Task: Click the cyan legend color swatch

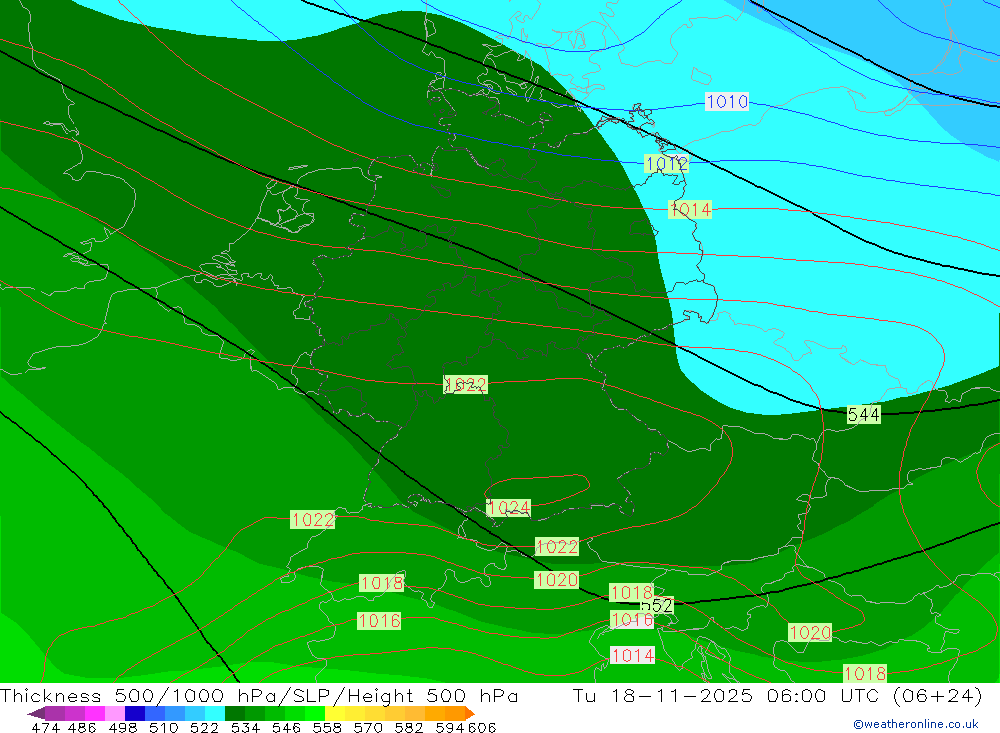Action: [215, 713]
